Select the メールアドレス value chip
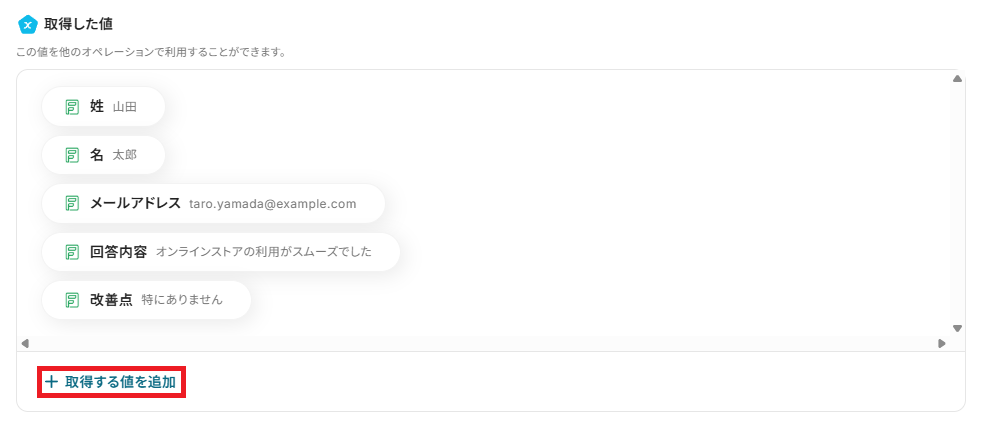This screenshot has height=430, width=982. coord(213,203)
